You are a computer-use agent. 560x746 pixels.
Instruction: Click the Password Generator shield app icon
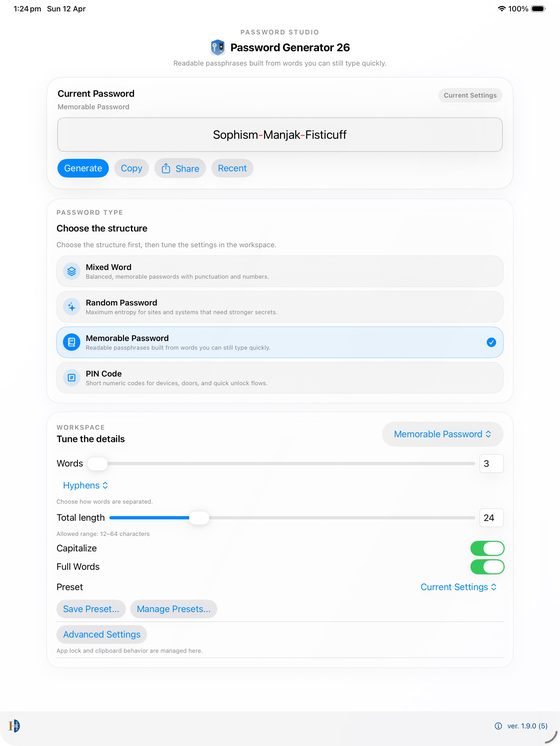(217, 47)
